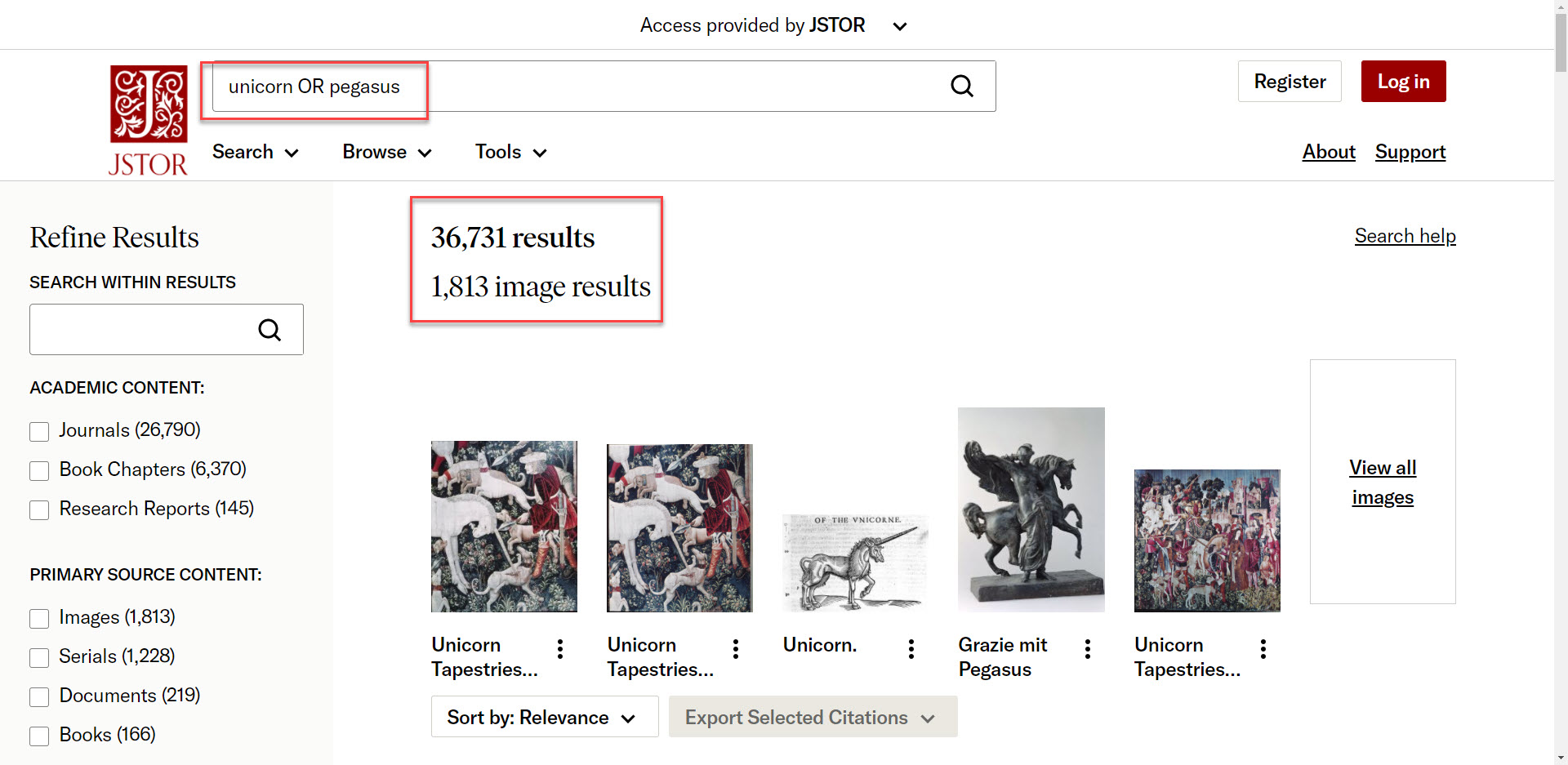Follow the View all images link

click(x=1383, y=482)
